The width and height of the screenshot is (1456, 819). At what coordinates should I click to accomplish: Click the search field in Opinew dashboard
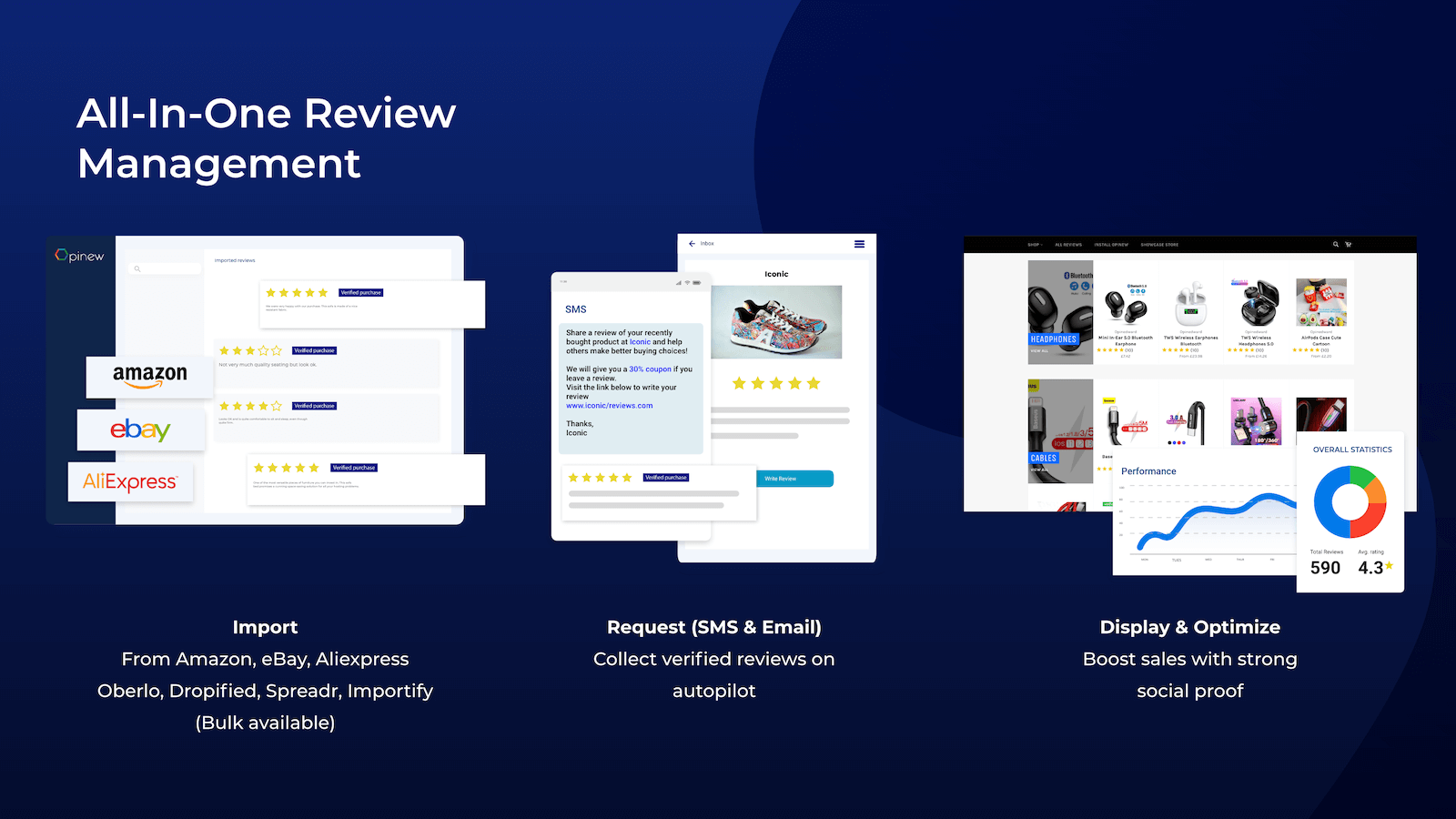click(167, 268)
